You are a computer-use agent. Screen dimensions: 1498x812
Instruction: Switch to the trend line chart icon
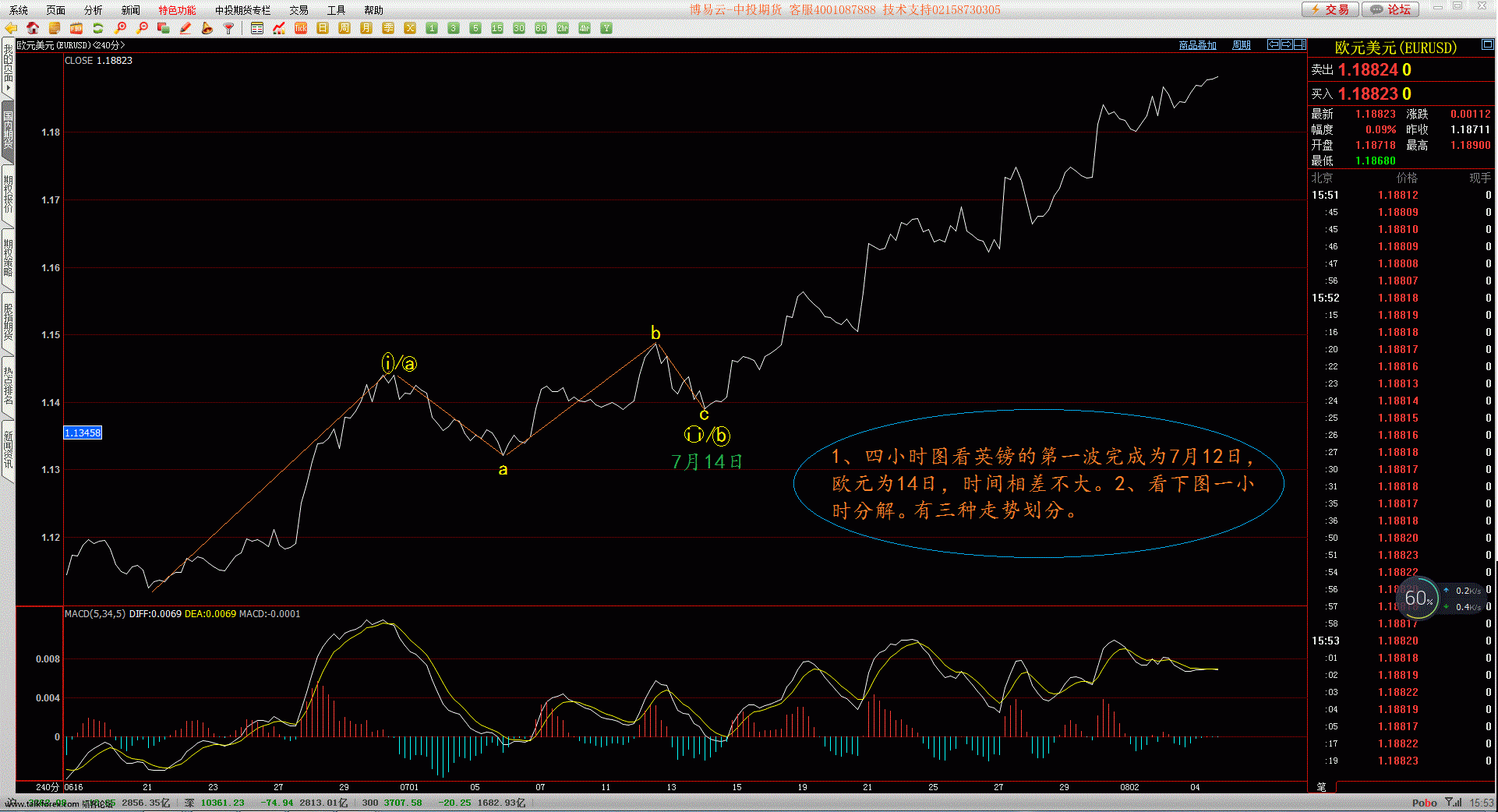279,28
